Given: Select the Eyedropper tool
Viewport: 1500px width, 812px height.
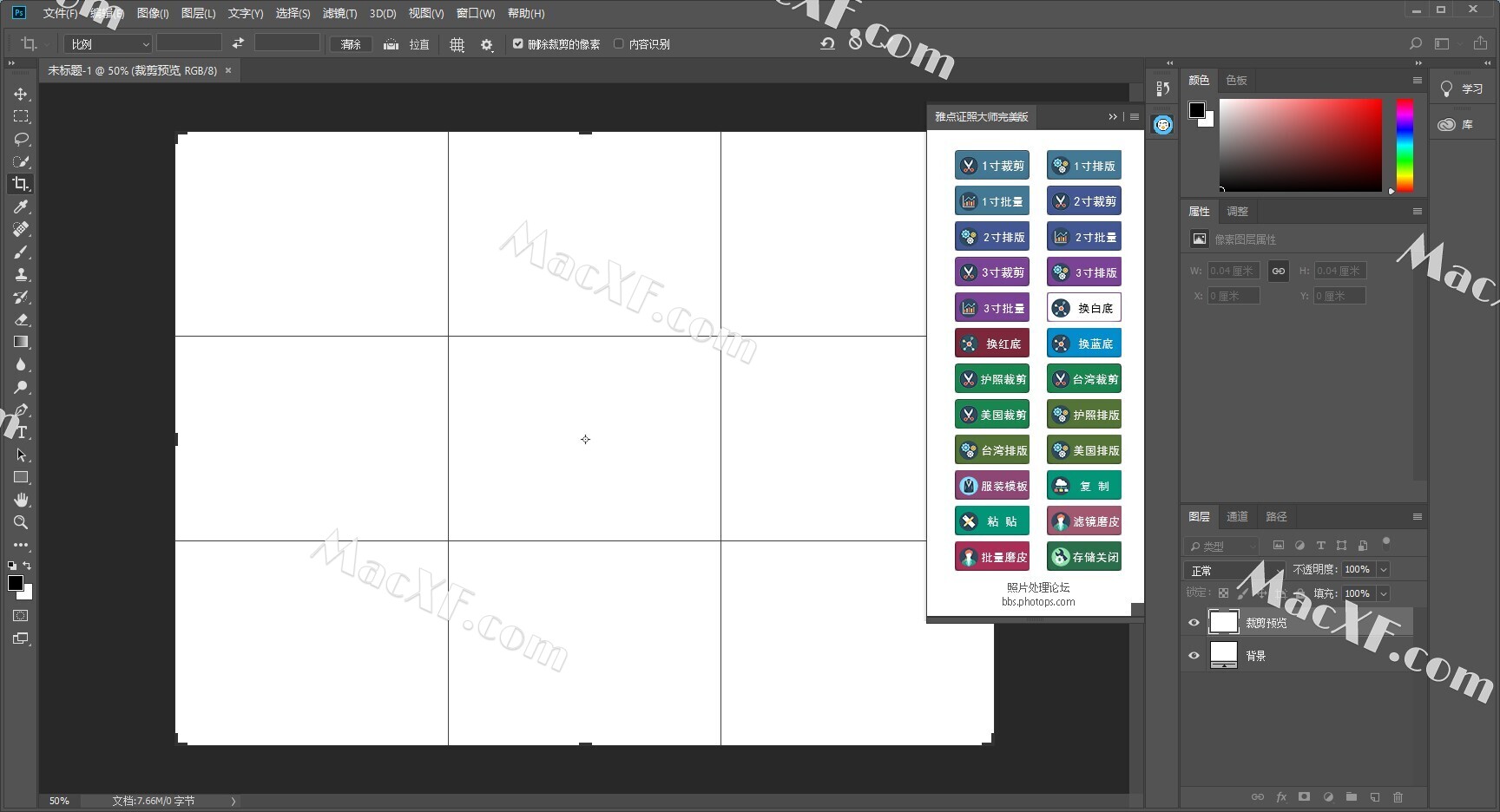Looking at the screenshot, I should pyautogui.click(x=21, y=206).
